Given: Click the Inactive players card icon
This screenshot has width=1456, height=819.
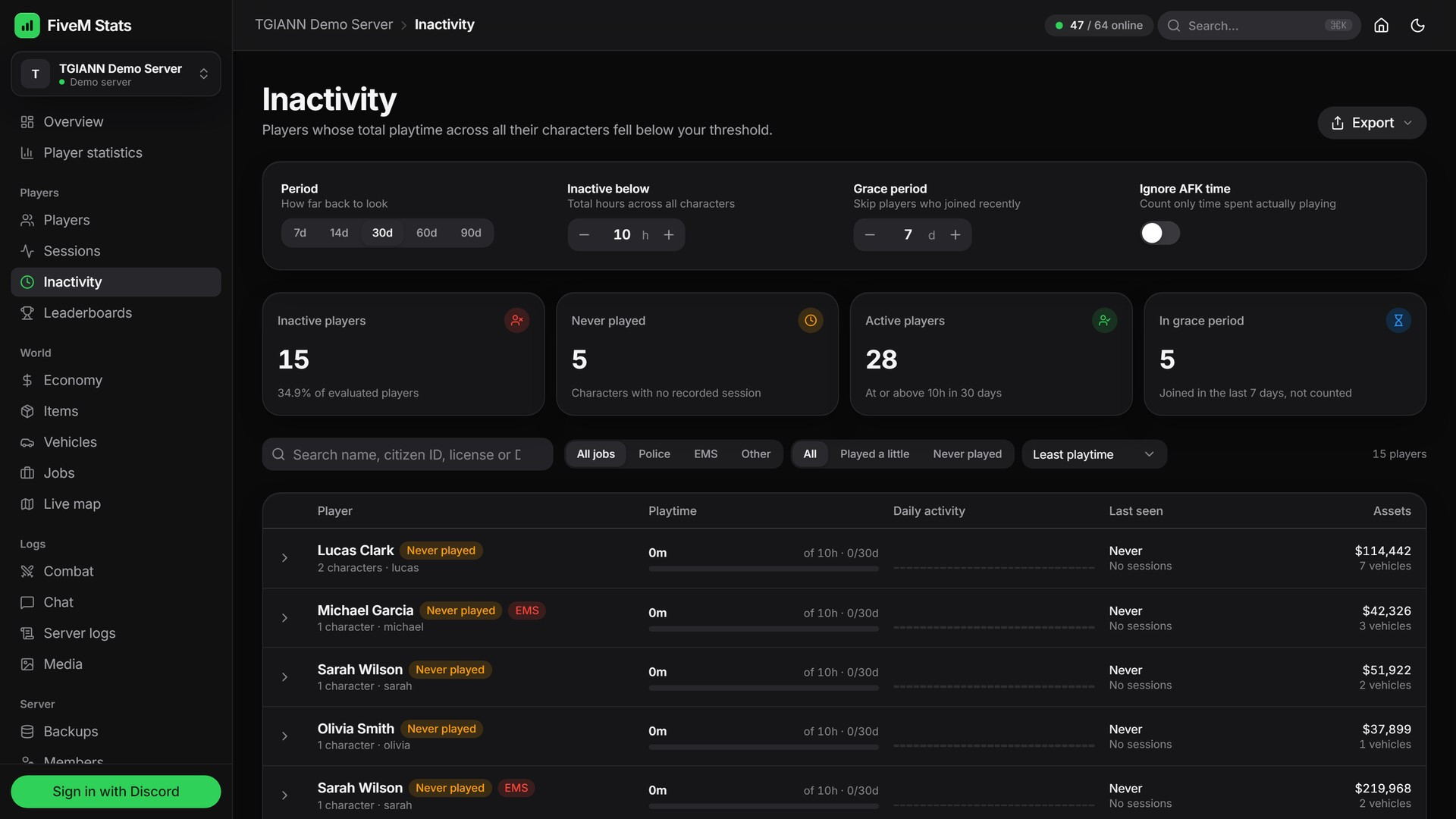Looking at the screenshot, I should [516, 321].
